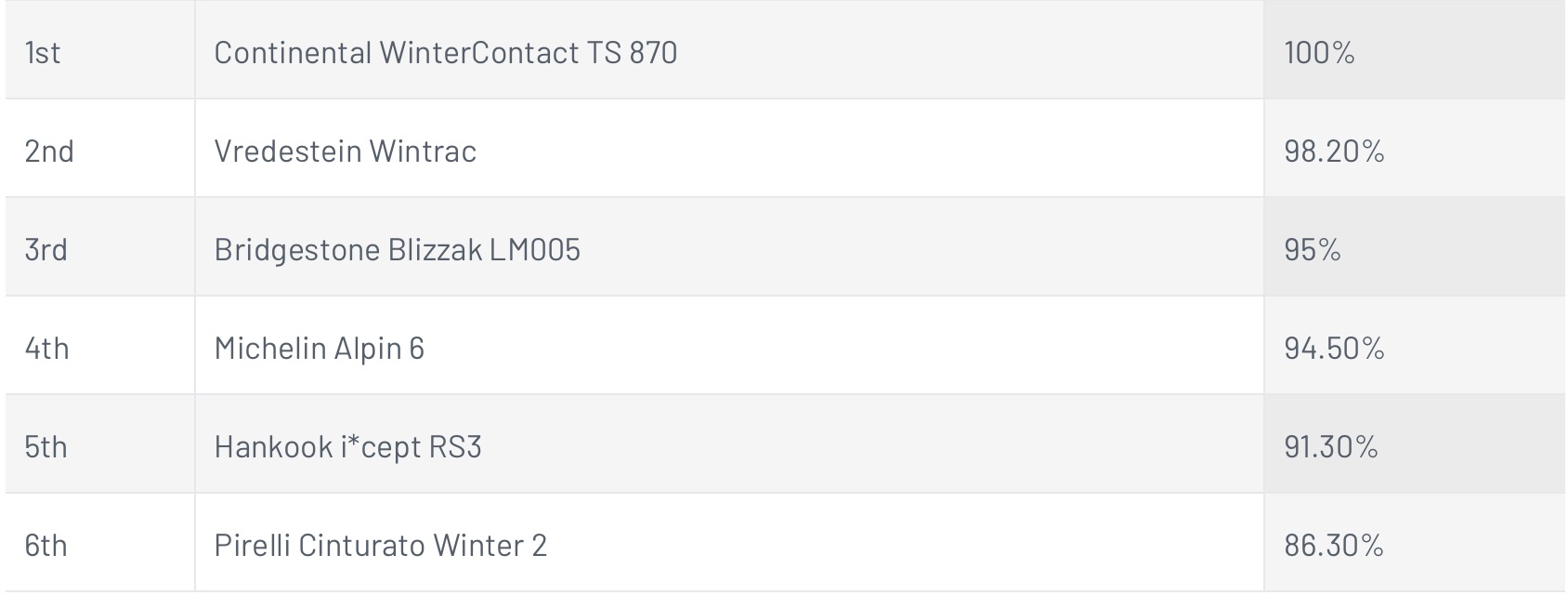This screenshot has width=1568, height=595.
Task: Click the 86.30% score cell
Action: point(1414,543)
